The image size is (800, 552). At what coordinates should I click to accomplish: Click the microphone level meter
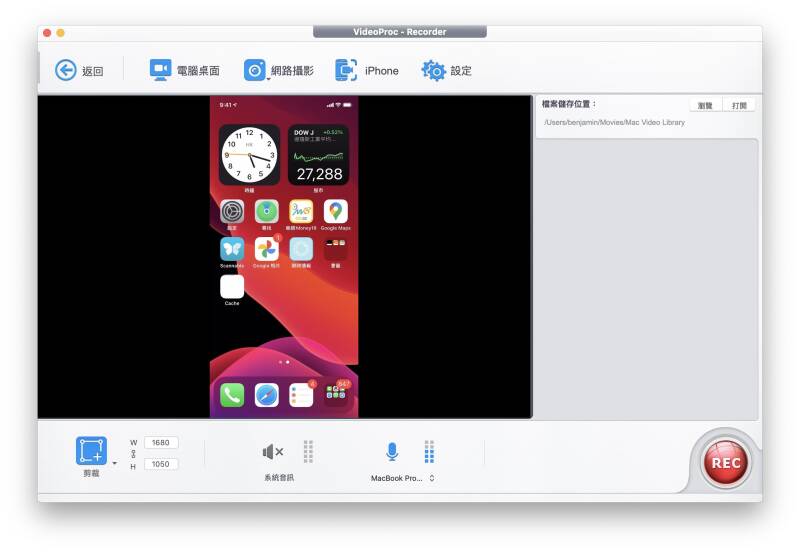(x=429, y=451)
